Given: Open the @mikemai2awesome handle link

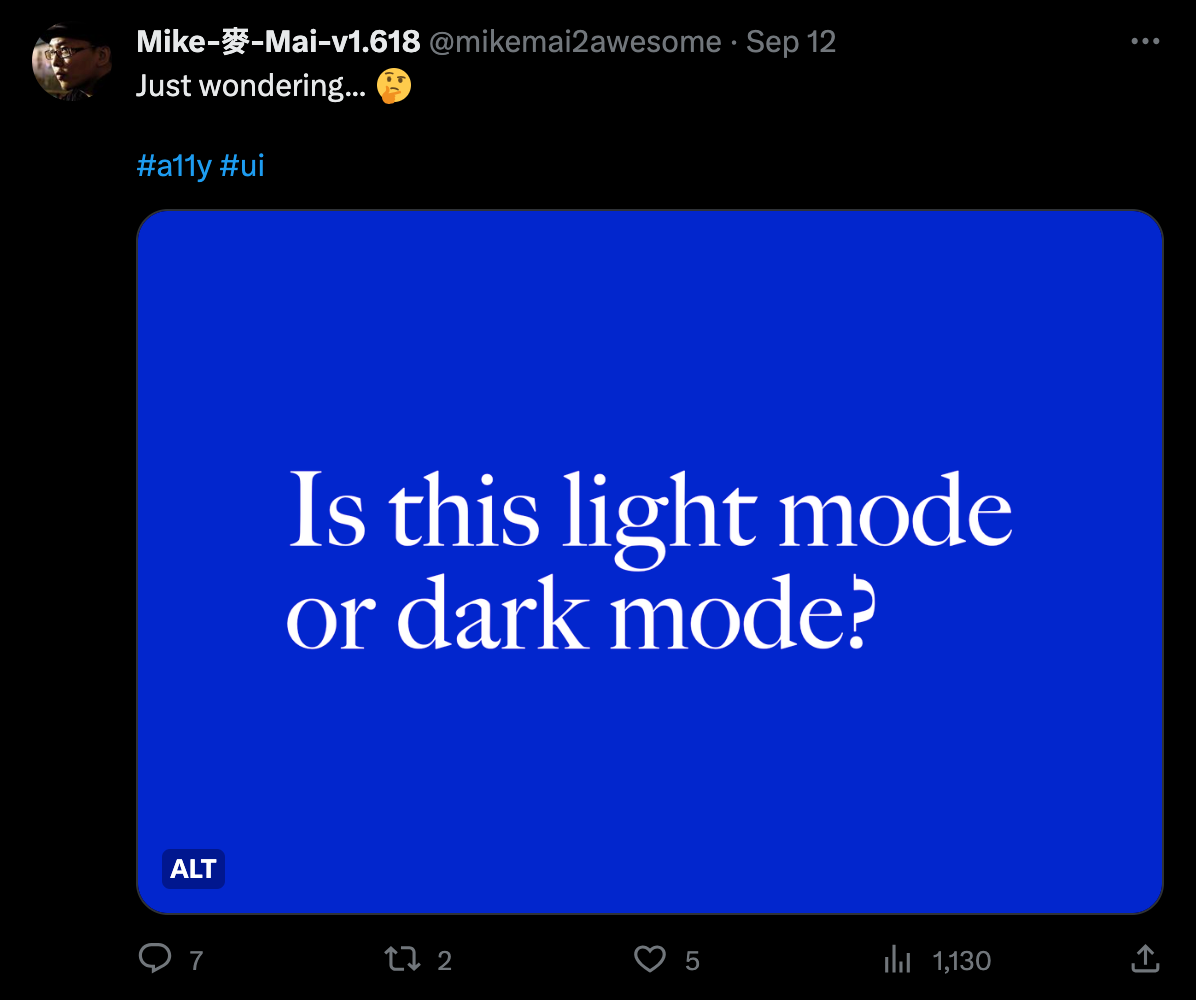Looking at the screenshot, I should [575, 42].
